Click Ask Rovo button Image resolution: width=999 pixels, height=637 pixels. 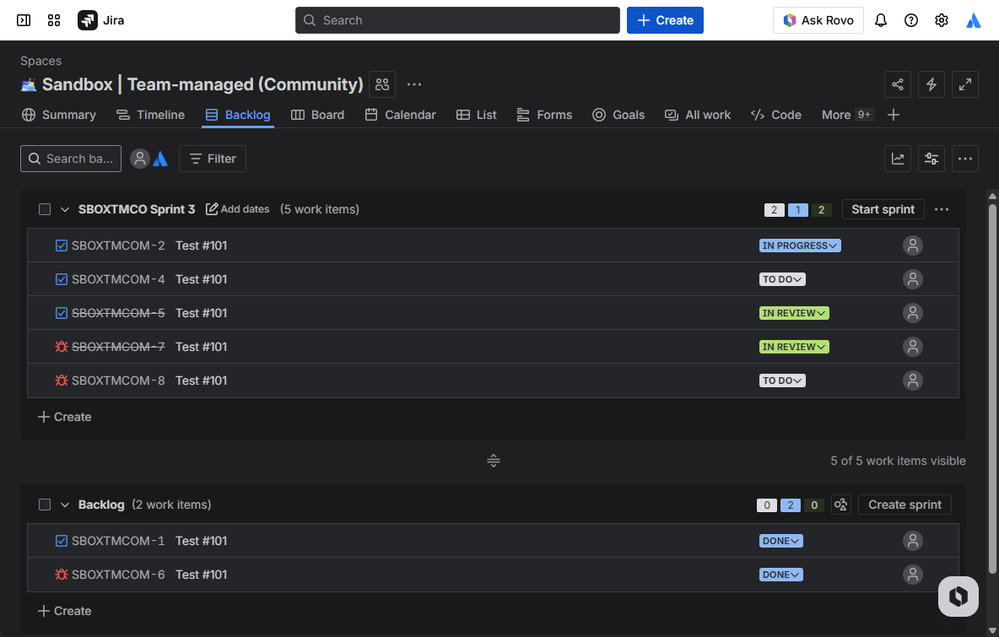(x=818, y=20)
